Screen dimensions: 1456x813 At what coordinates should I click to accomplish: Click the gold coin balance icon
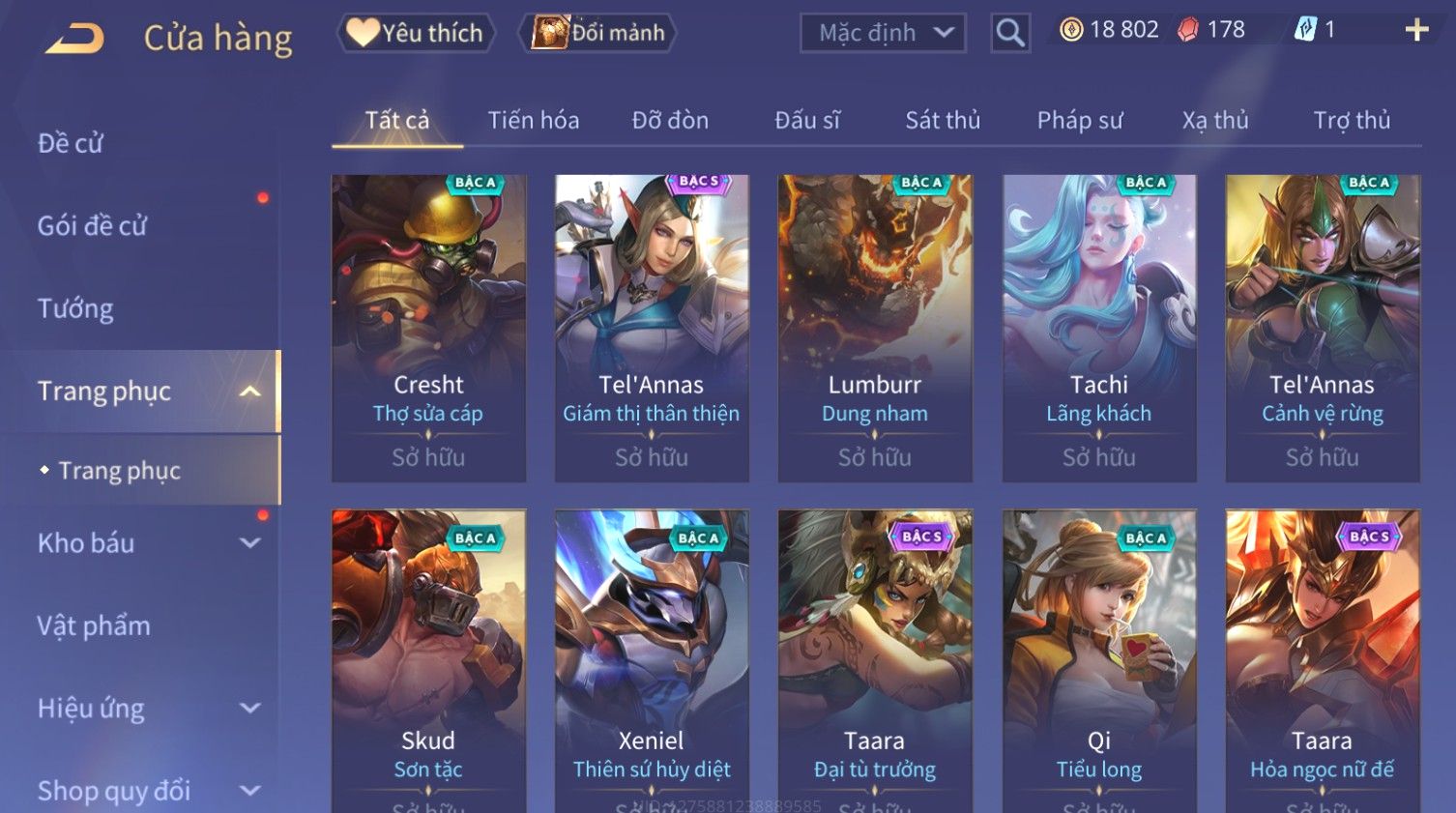point(1071,30)
